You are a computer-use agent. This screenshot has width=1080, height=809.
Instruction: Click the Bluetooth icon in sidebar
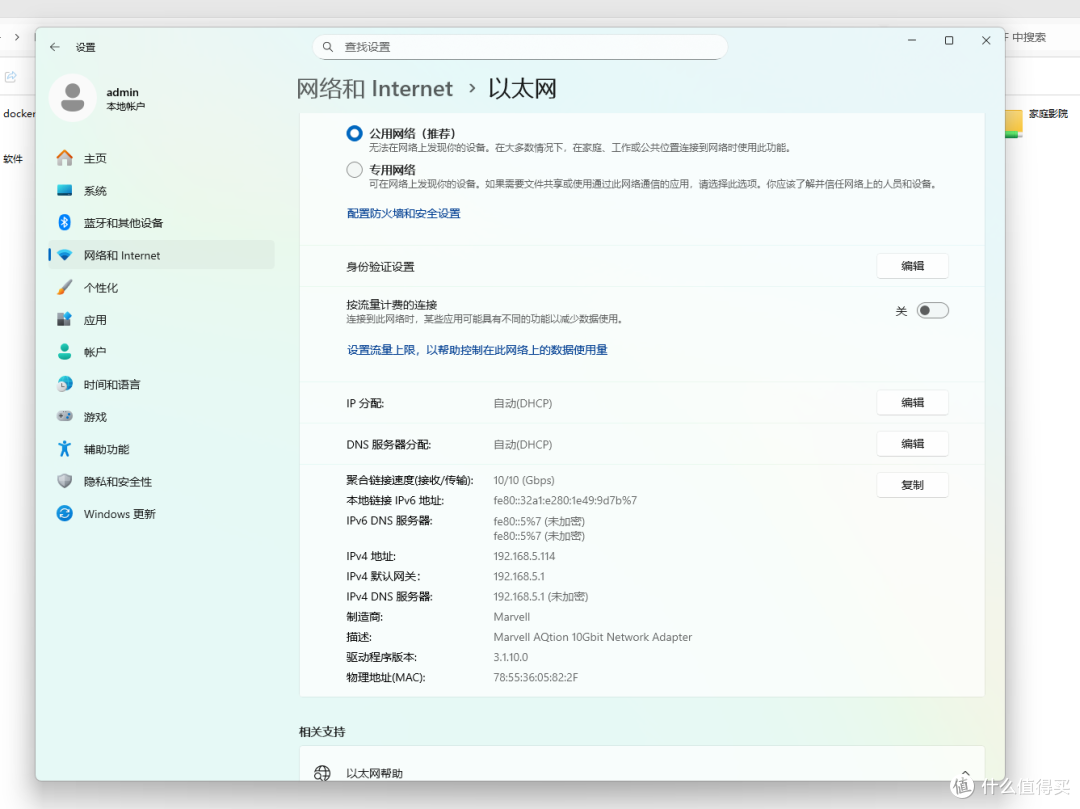[x=65, y=222]
